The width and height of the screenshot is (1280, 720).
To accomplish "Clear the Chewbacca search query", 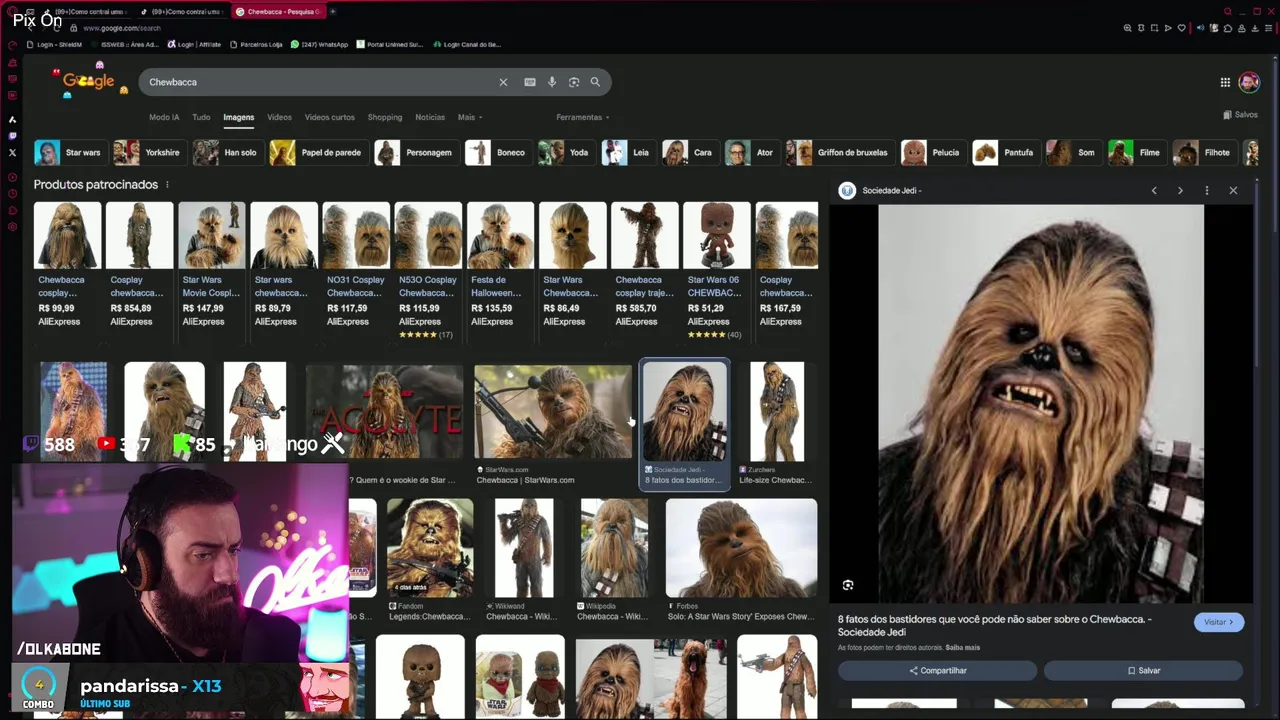I will point(503,82).
